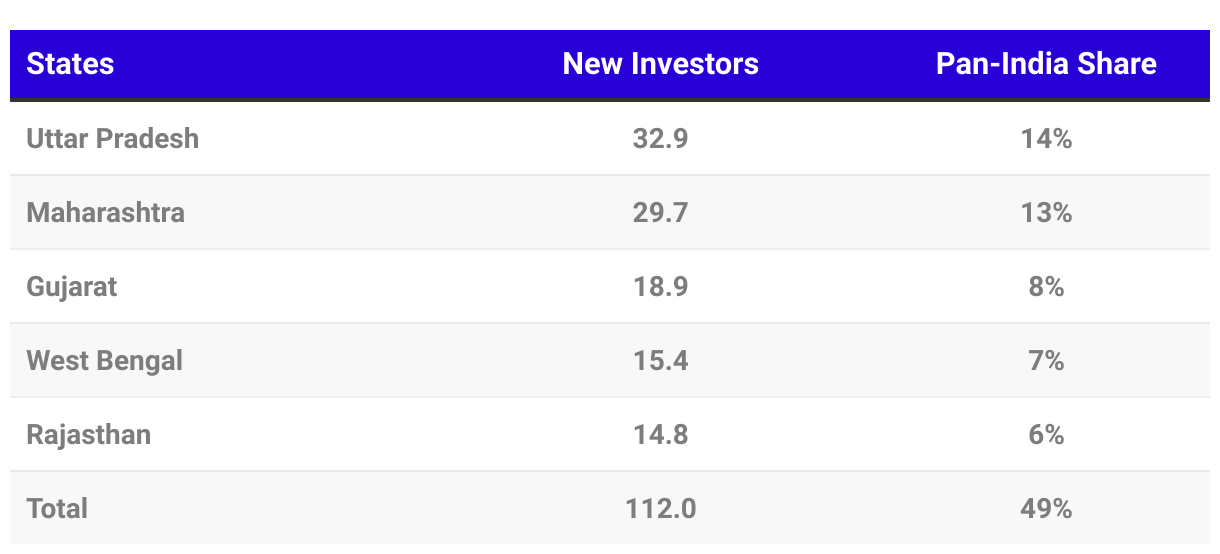
Task: Click the New Investors column header
Action: coord(660,64)
